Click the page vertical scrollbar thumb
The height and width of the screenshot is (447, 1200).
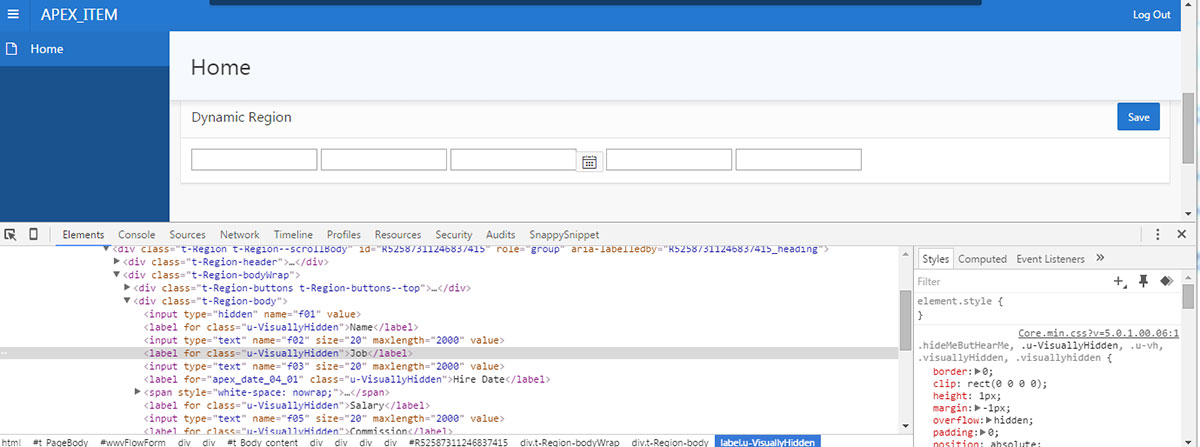pos(1188,128)
